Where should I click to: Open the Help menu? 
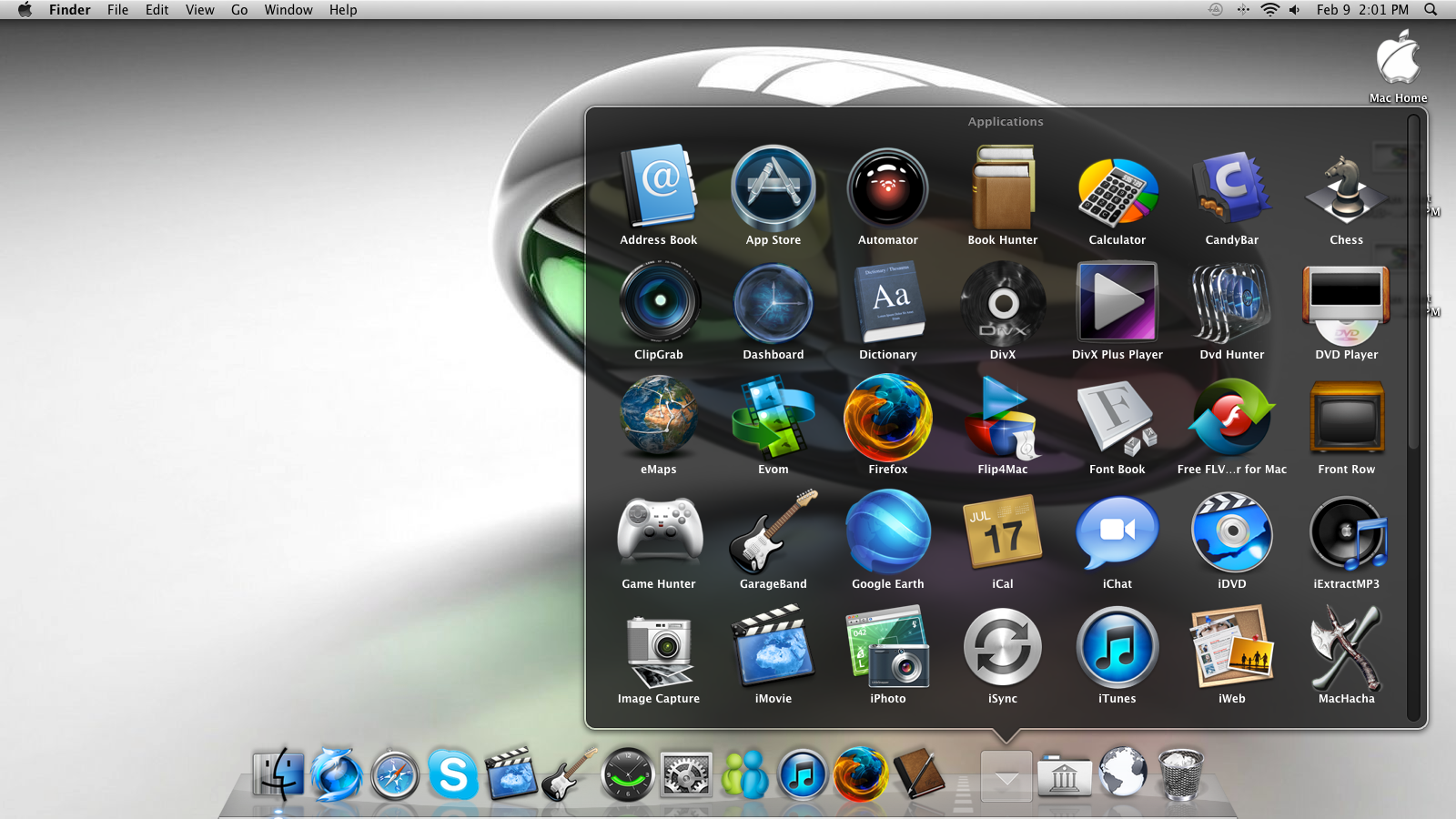point(343,9)
